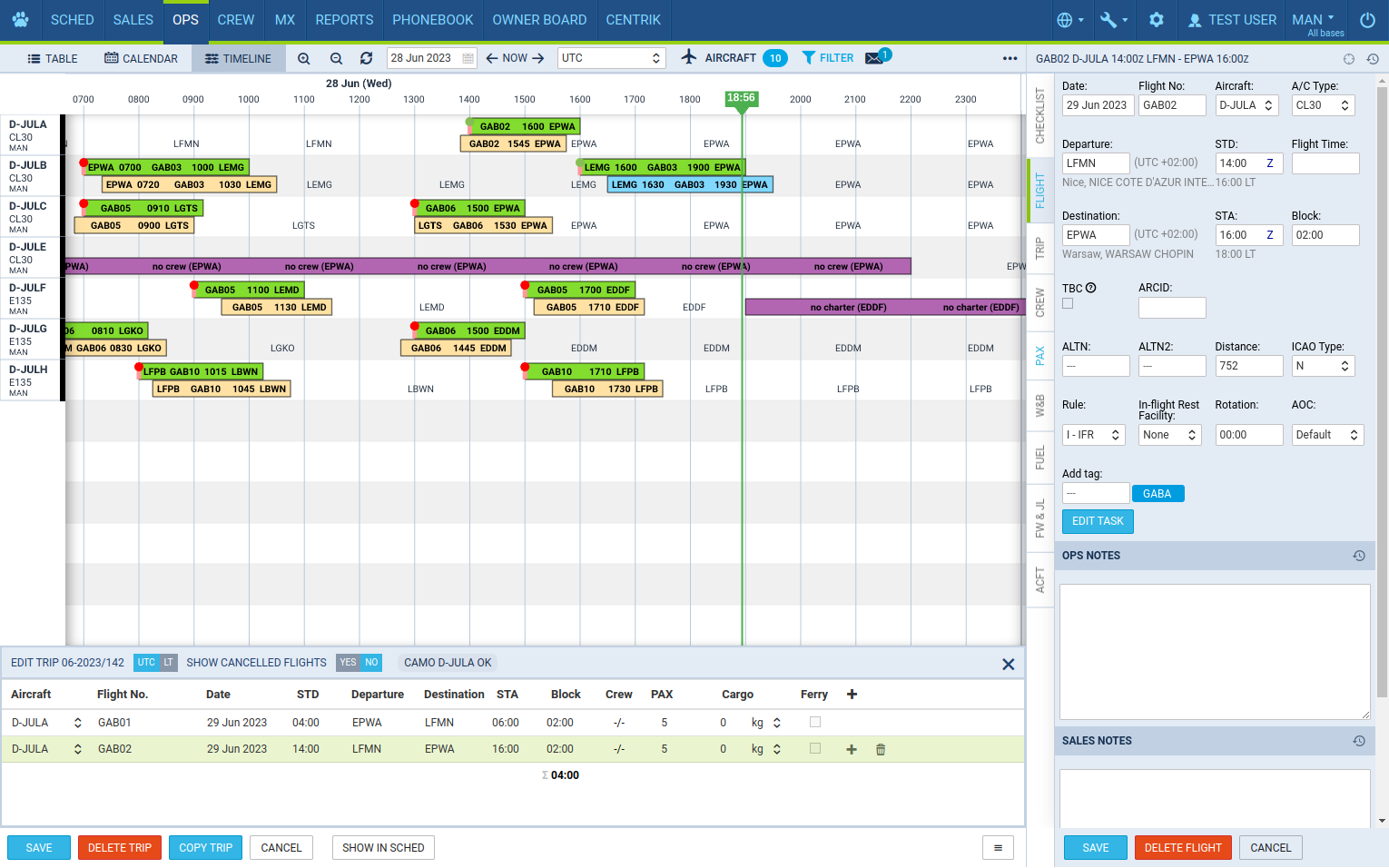Delete GAB02 leg with trash icon
The image size is (1389, 868).
[x=880, y=749]
